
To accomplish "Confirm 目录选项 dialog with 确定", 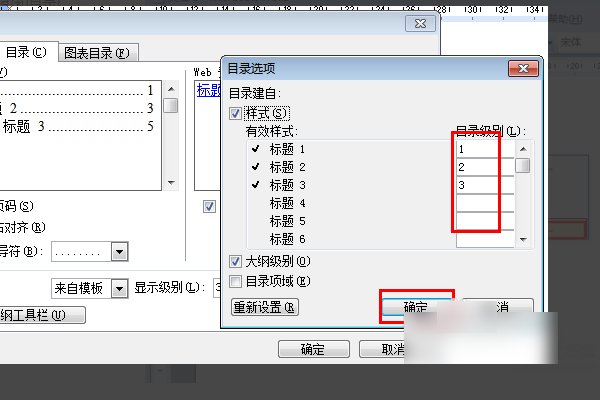I will (416, 307).
